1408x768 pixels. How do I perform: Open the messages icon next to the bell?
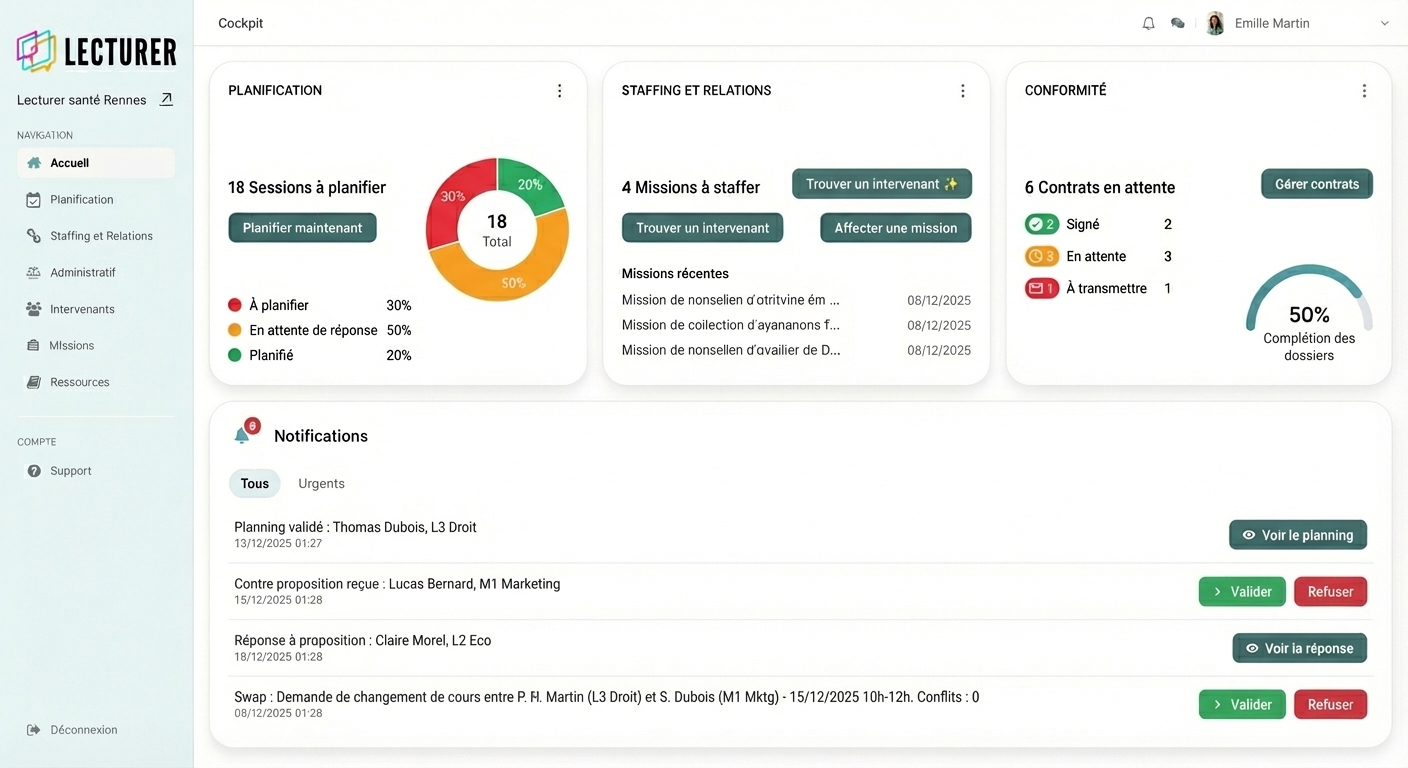click(x=1177, y=23)
